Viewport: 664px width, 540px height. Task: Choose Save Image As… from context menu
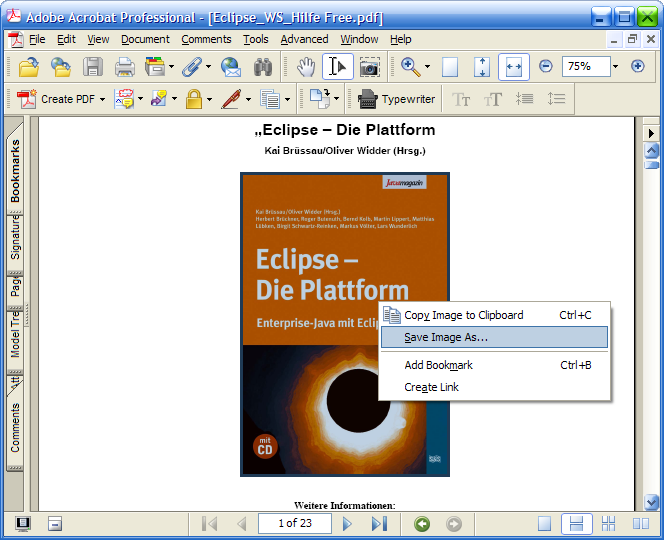[494, 337]
